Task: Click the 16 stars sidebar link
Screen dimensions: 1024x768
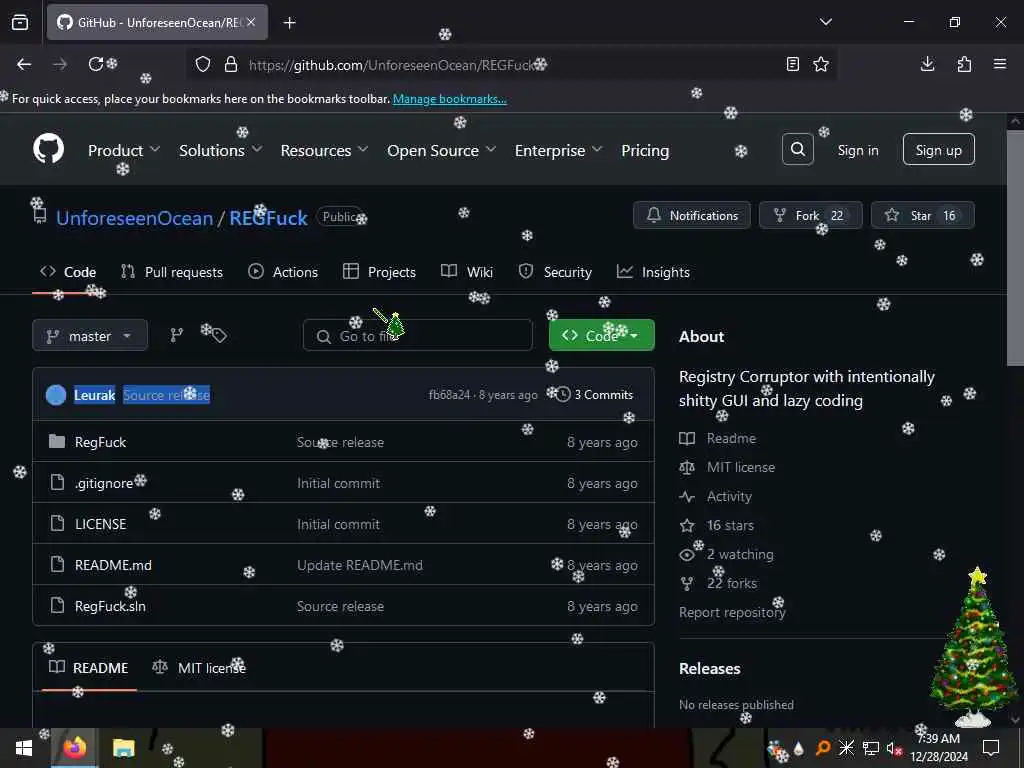Action: (730, 525)
